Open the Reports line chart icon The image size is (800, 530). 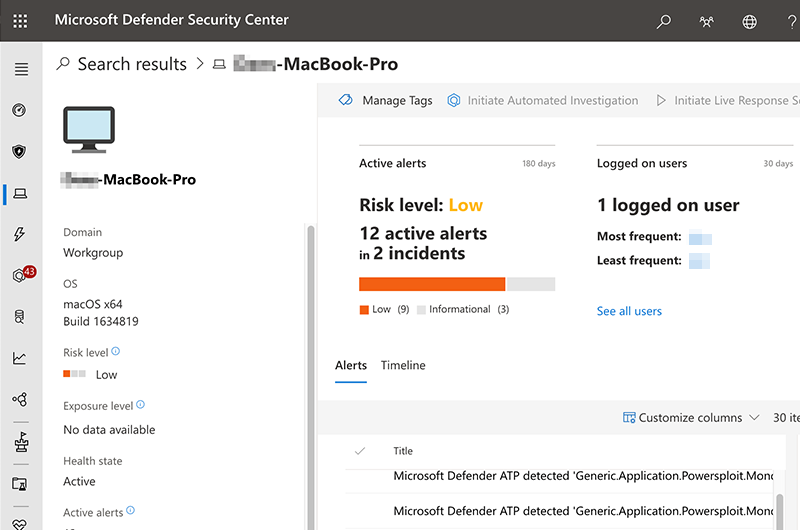tap(19, 358)
